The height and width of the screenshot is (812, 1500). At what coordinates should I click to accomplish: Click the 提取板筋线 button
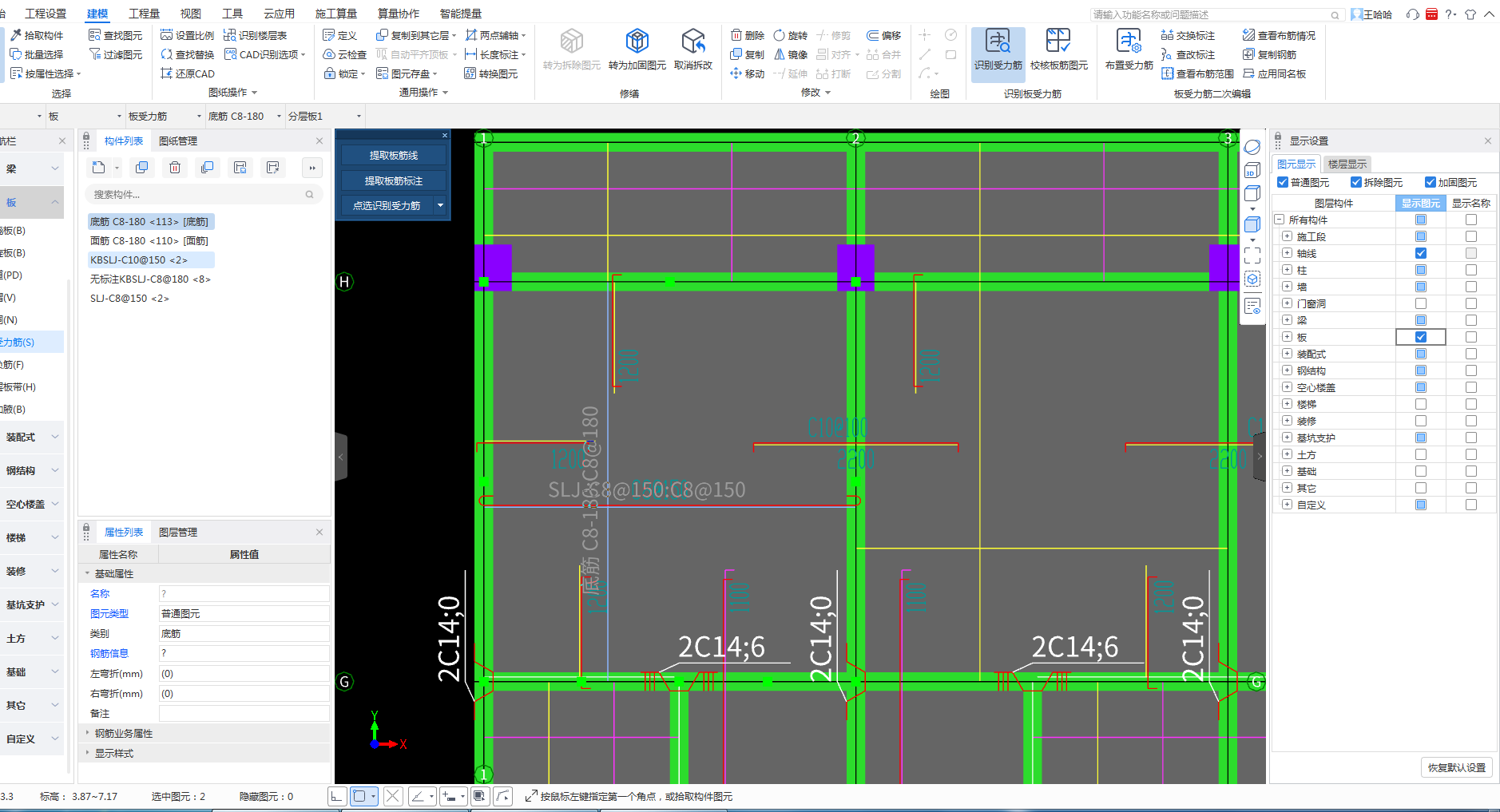click(x=393, y=155)
